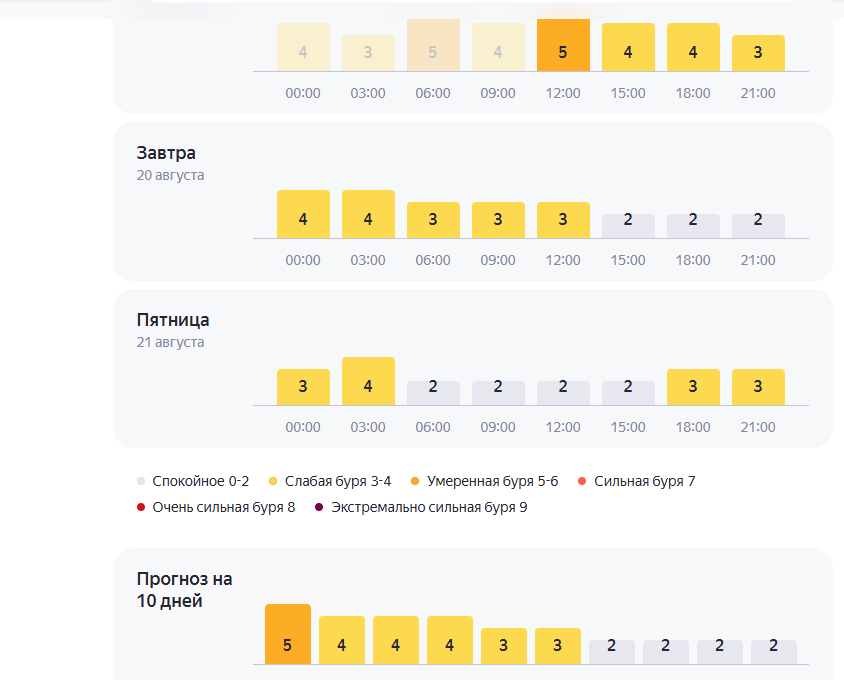Image resolution: width=844 pixels, height=680 pixels.
Task: Select the orange 12:00 bar for today
Action: [x=563, y=45]
